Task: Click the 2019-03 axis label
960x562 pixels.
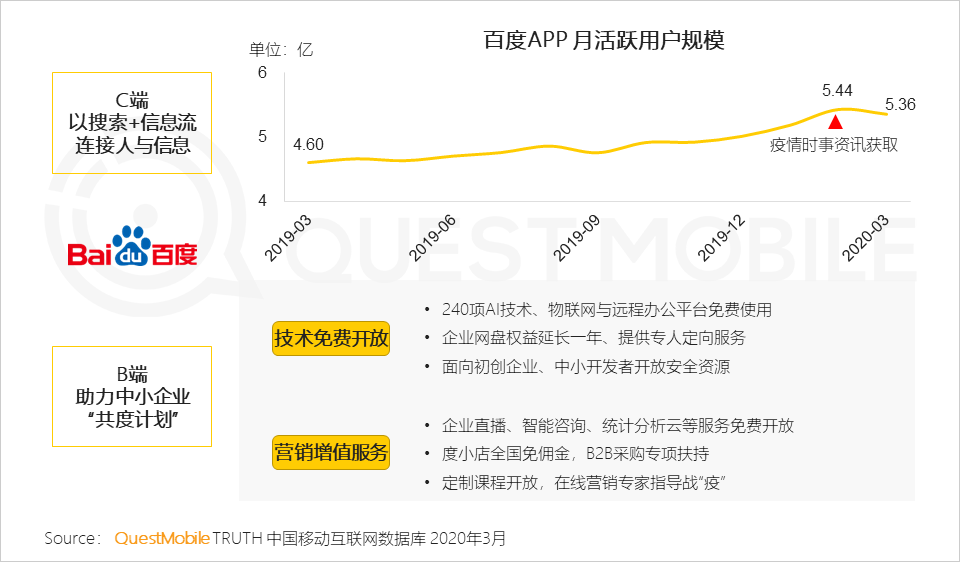Action: pyautogui.click(x=292, y=236)
